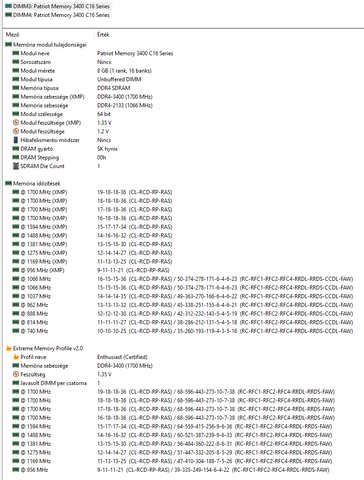Select timings containing 39-335-249-154-6-4-22
Screen dimensions: 364x480
213,470
